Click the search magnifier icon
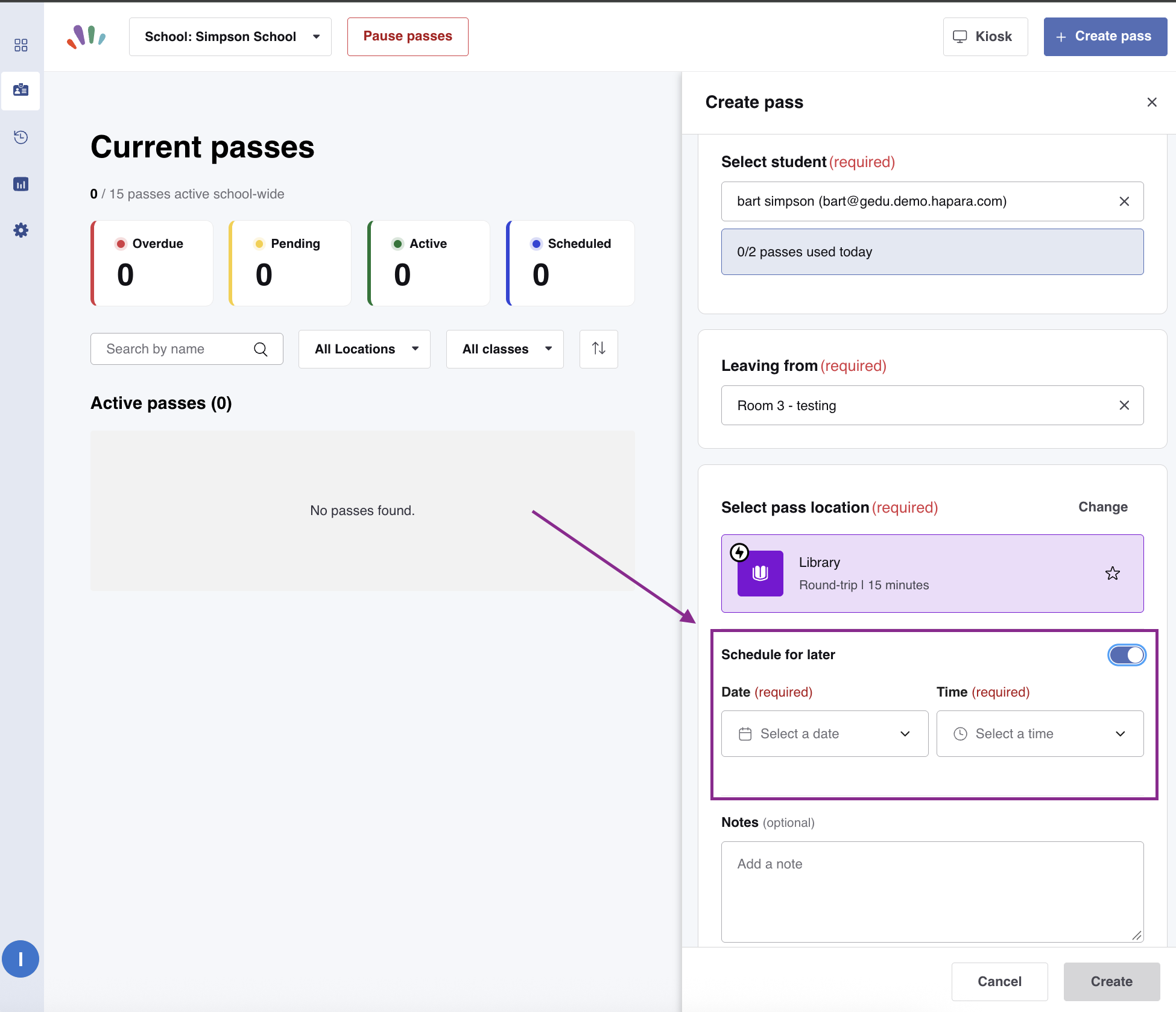This screenshot has height=1012, width=1176. click(261, 349)
